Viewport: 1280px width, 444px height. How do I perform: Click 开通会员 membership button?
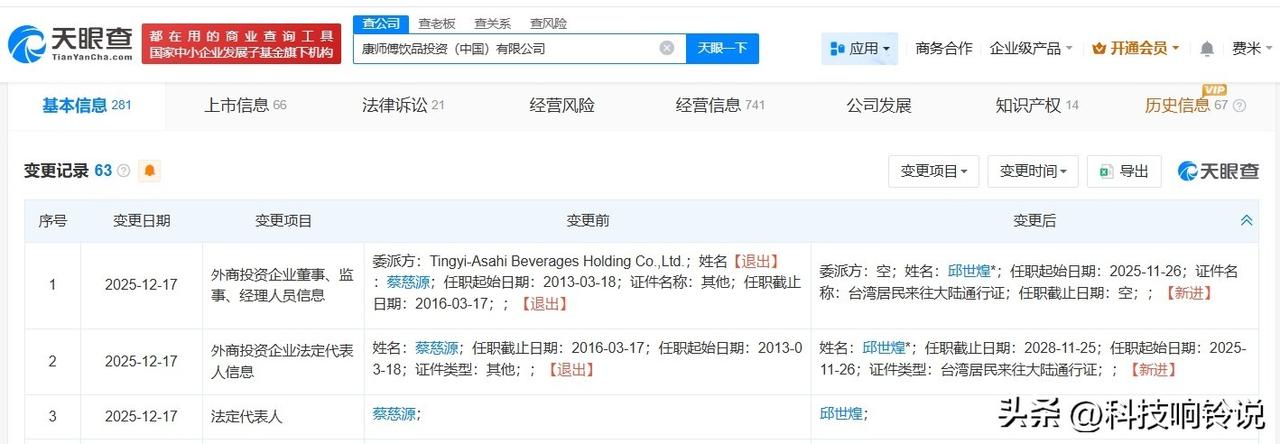coord(1136,48)
